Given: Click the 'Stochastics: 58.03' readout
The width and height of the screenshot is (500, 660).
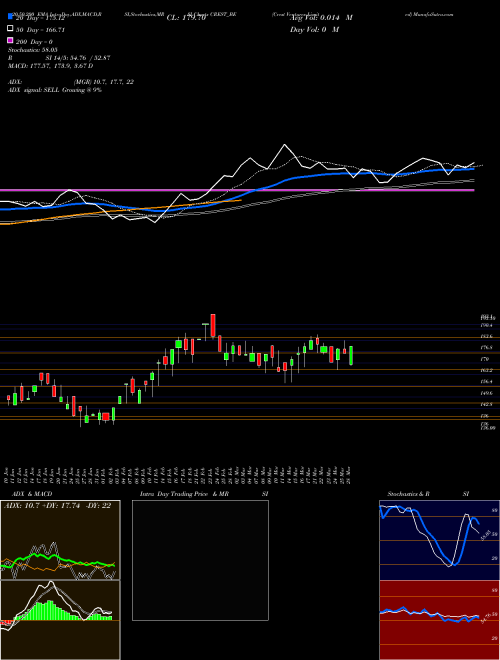Looking at the screenshot, I should pos(33,50).
